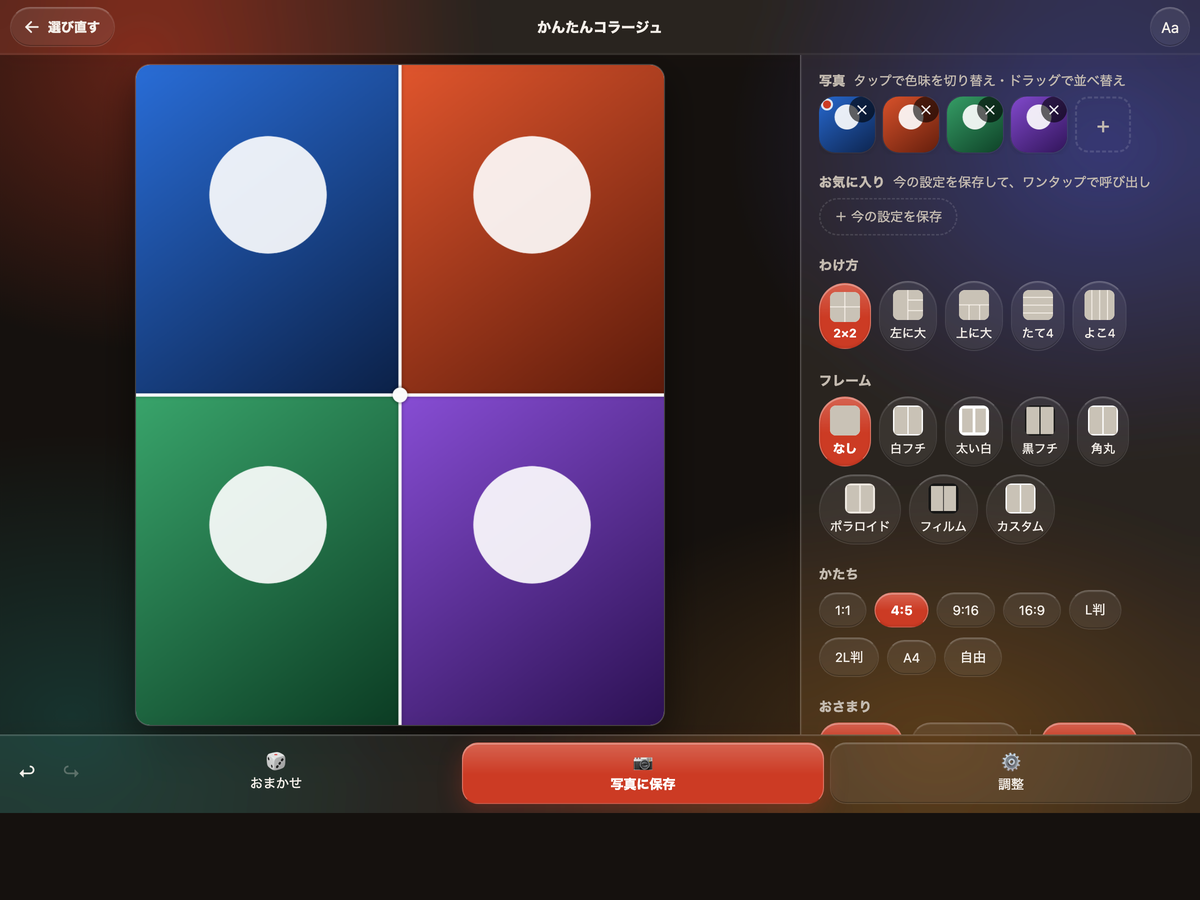1200x900 pixels.
Task: Click the center divider handle on the collage
Action: point(400,395)
